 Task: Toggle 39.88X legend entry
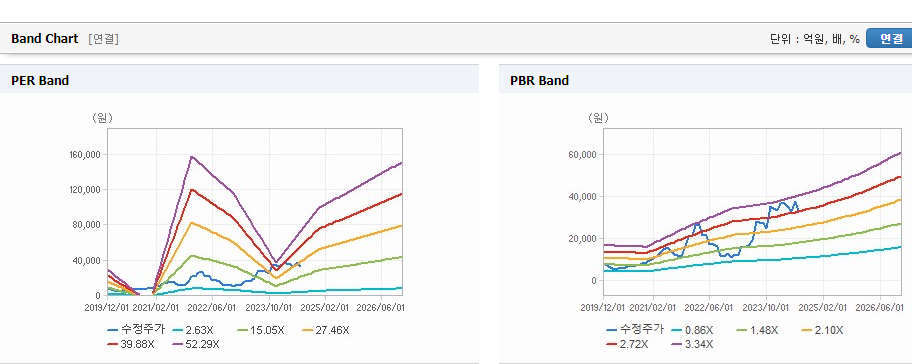pos(132,344)
